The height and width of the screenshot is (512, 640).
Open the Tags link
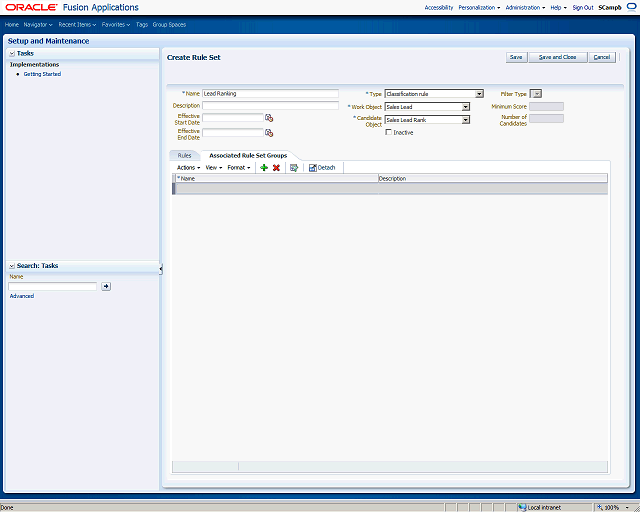pos(142,24)
